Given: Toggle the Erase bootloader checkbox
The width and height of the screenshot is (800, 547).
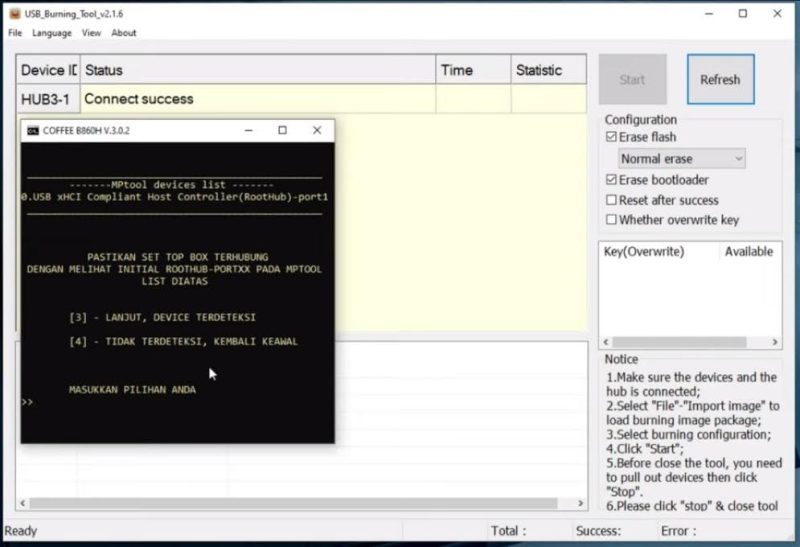Looking at the screenshot, I should [x=611, y=180].
